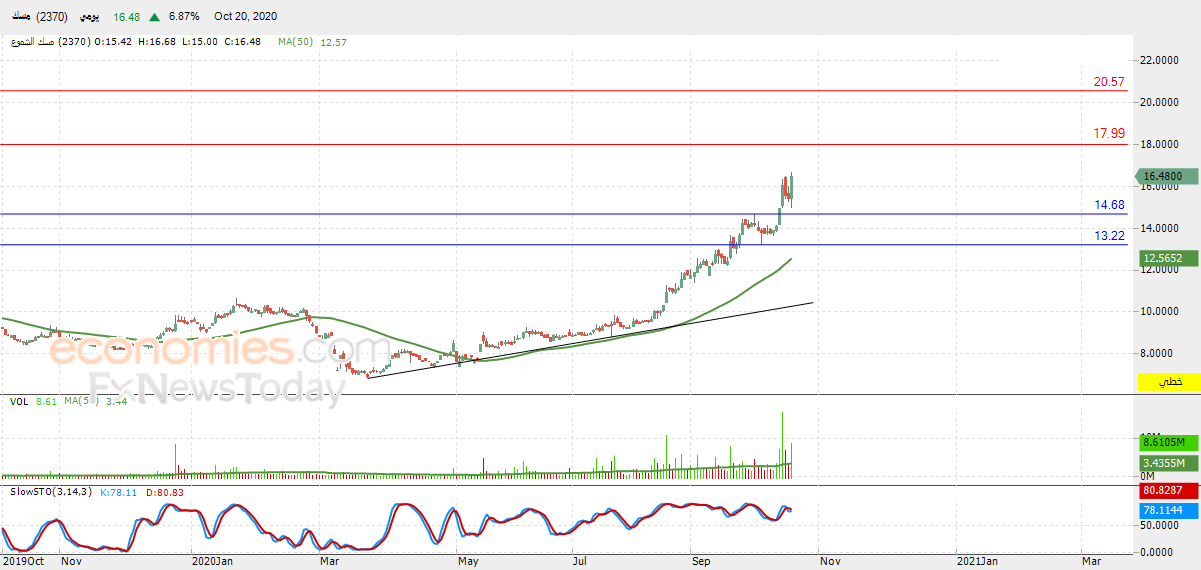Click the yellow 'خطي' scale type label
Screen dimensions: 1201x570
pos(1168,382)
